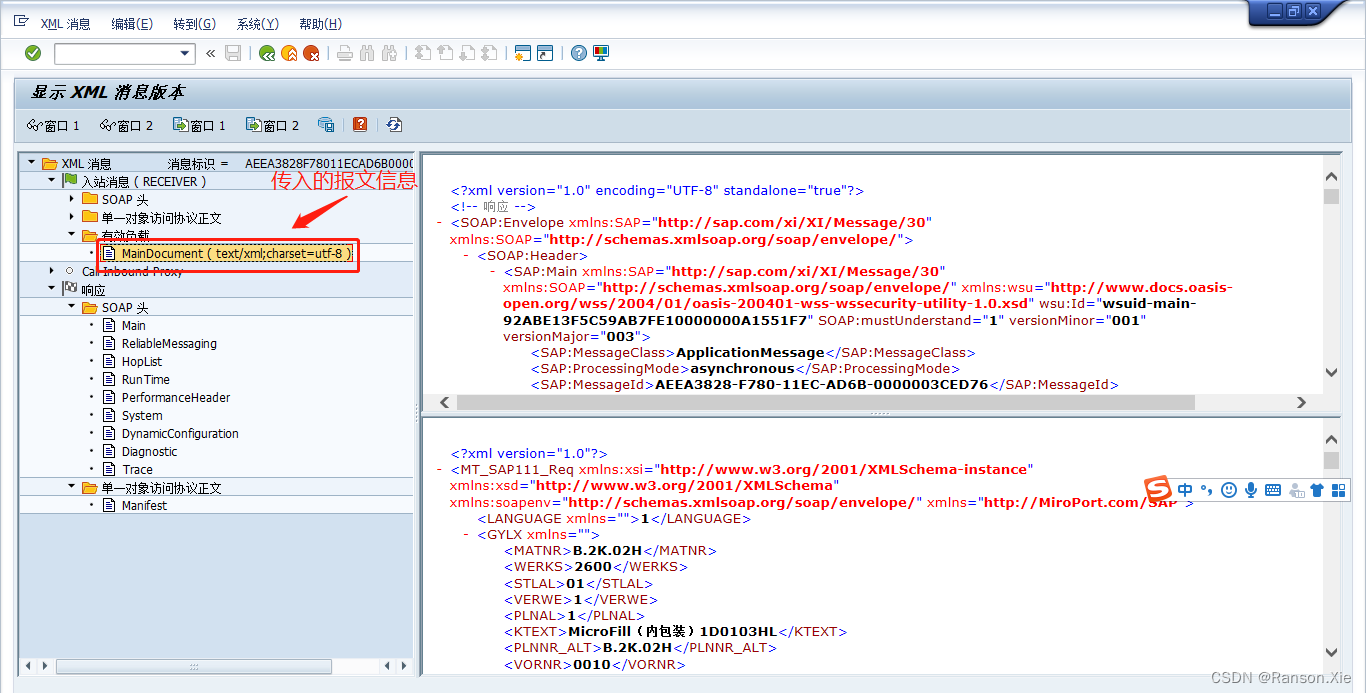Open the 转到(G) menu
This screenshot has width=1366, height=693.
click(x=194, y=23)
